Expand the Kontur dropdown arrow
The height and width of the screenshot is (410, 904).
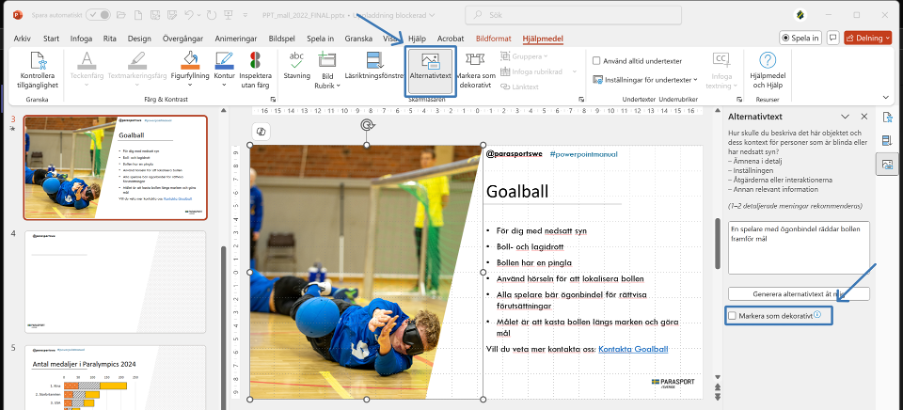point(224,85)
